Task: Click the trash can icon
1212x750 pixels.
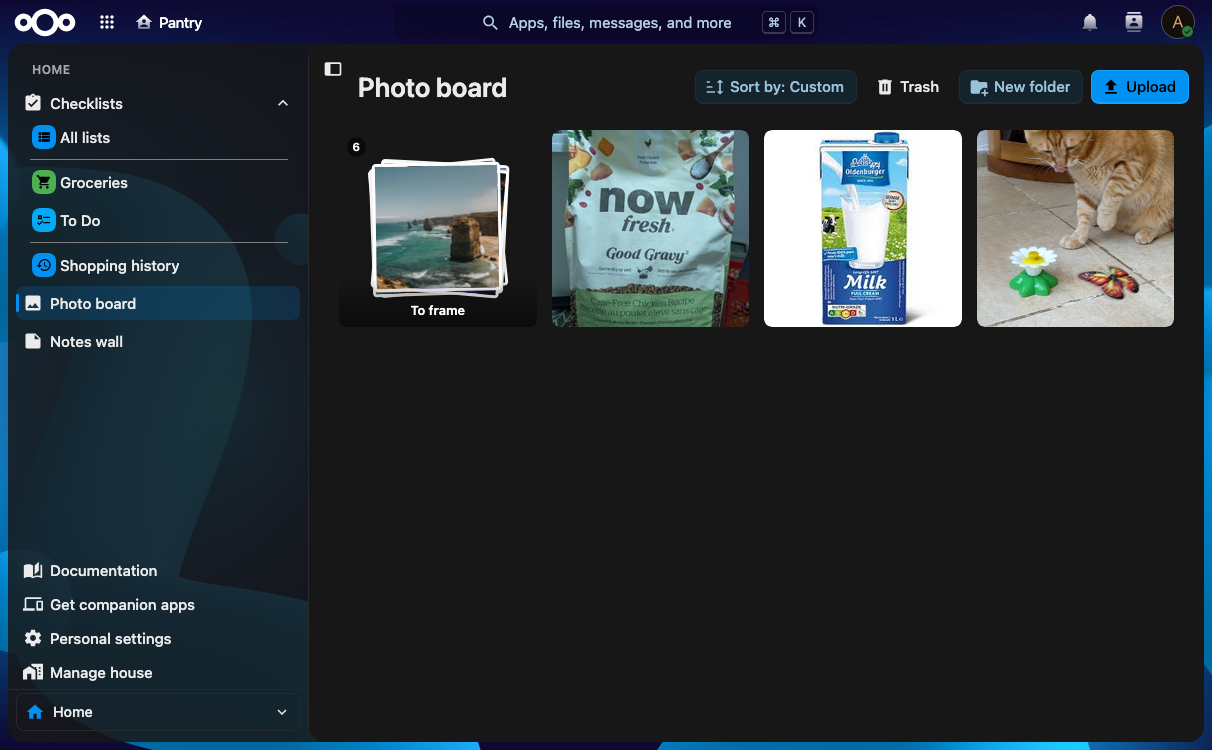Action: point(885,87)
